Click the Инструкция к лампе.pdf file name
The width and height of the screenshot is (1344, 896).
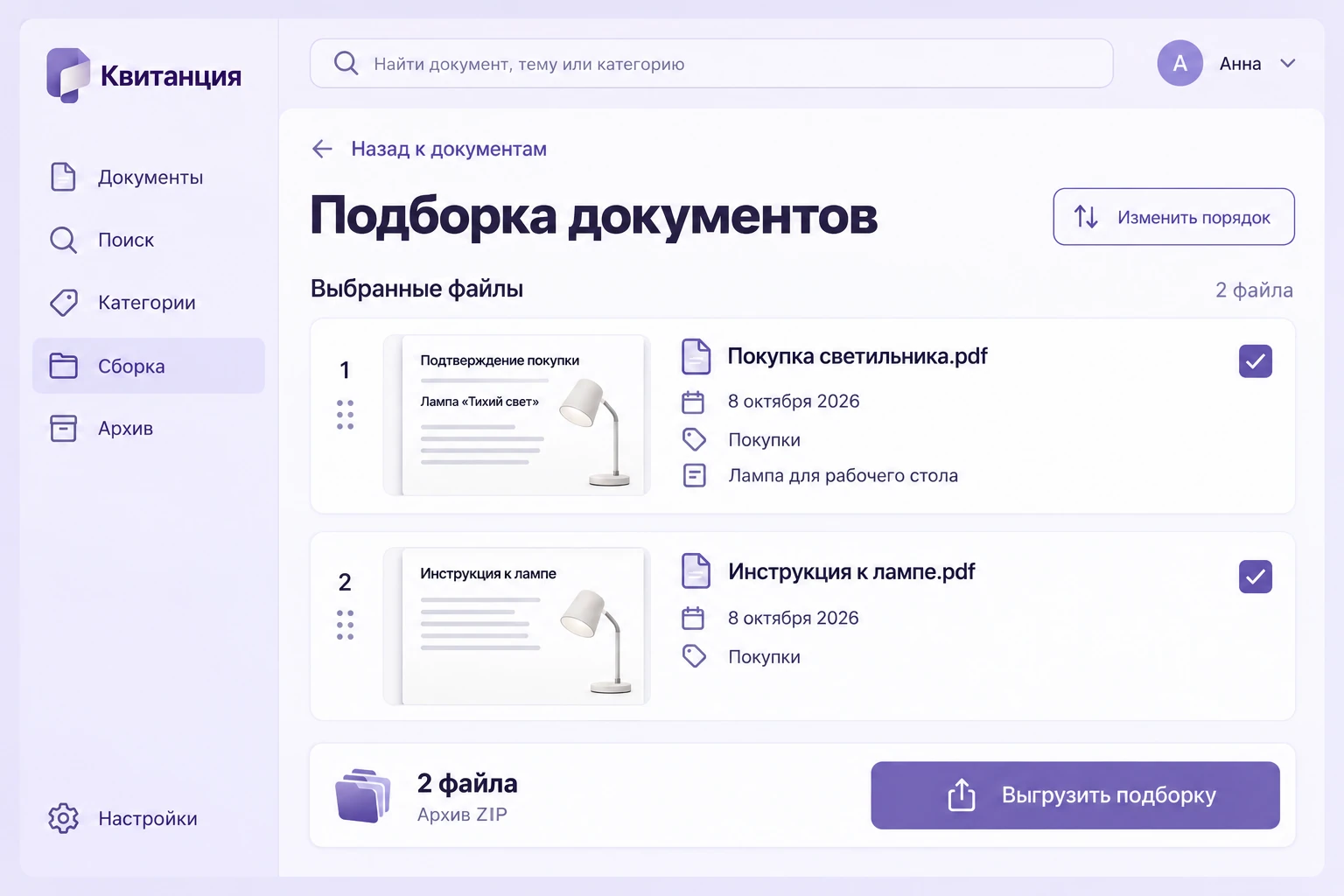coord(851,571)
